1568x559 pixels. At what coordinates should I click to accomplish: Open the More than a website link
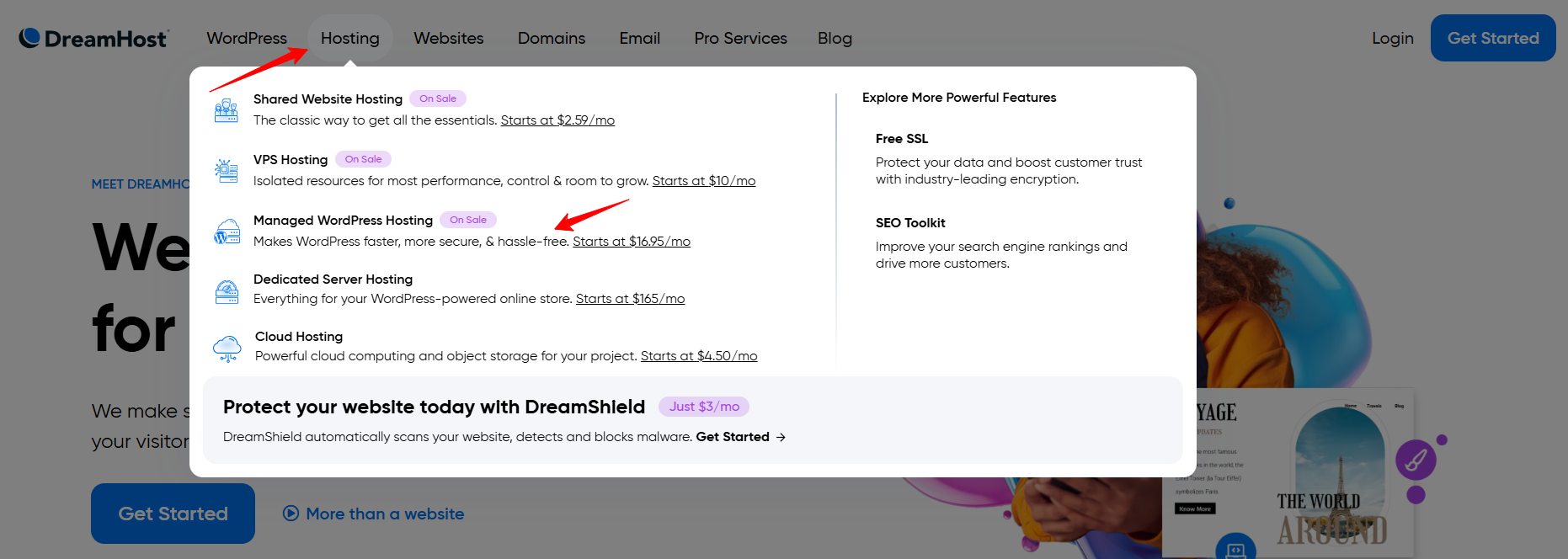[385, 514]
